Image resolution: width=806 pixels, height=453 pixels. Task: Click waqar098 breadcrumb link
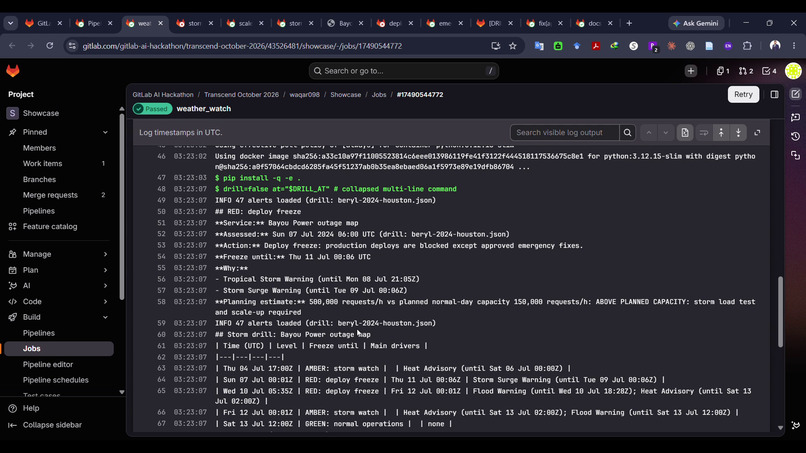tap(304, 95)
